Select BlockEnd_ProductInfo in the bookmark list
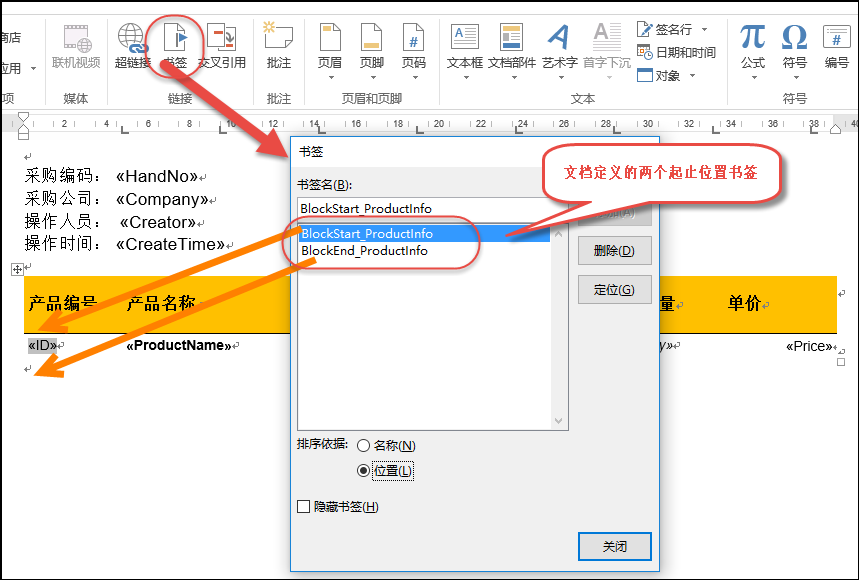 424,251
